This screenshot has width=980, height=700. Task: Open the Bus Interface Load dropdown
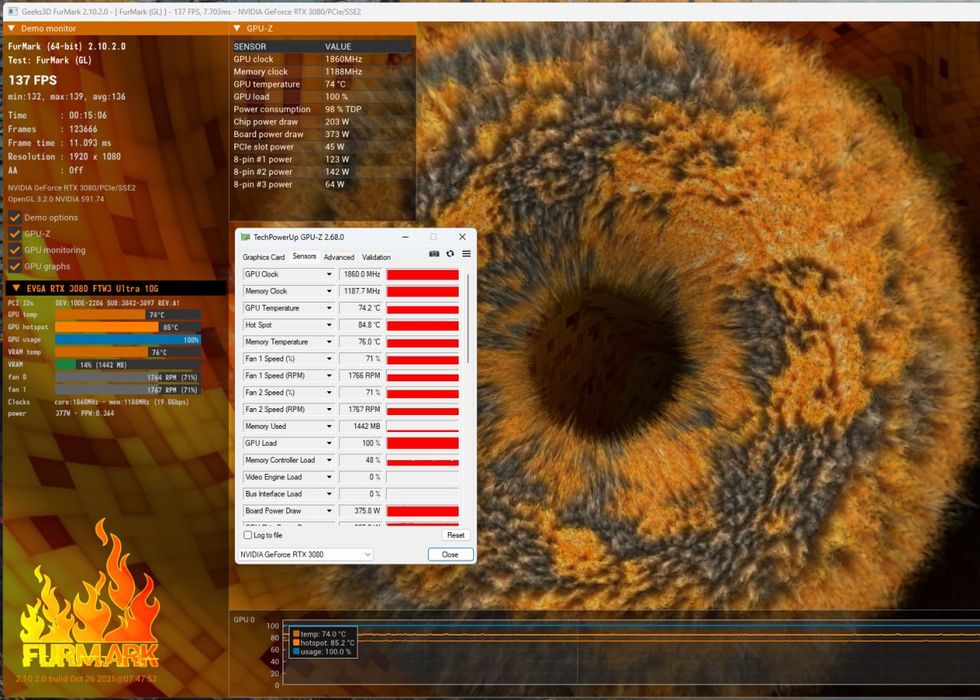coord(329,494)
